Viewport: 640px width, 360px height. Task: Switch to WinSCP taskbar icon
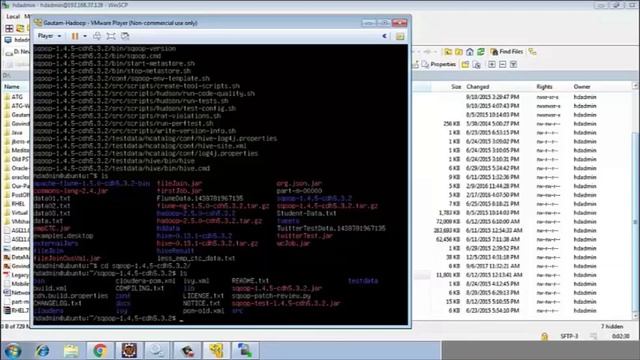pyautogui.click(x=245, y=351)
